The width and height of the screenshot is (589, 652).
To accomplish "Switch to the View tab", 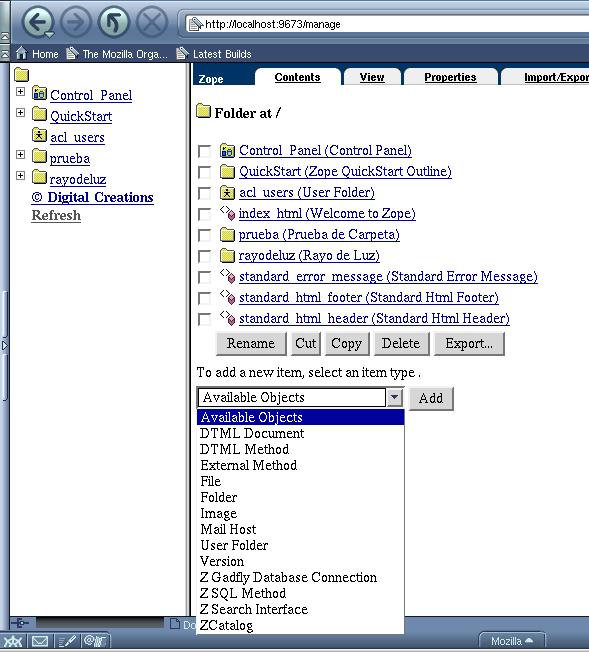I will coord(372,77).
